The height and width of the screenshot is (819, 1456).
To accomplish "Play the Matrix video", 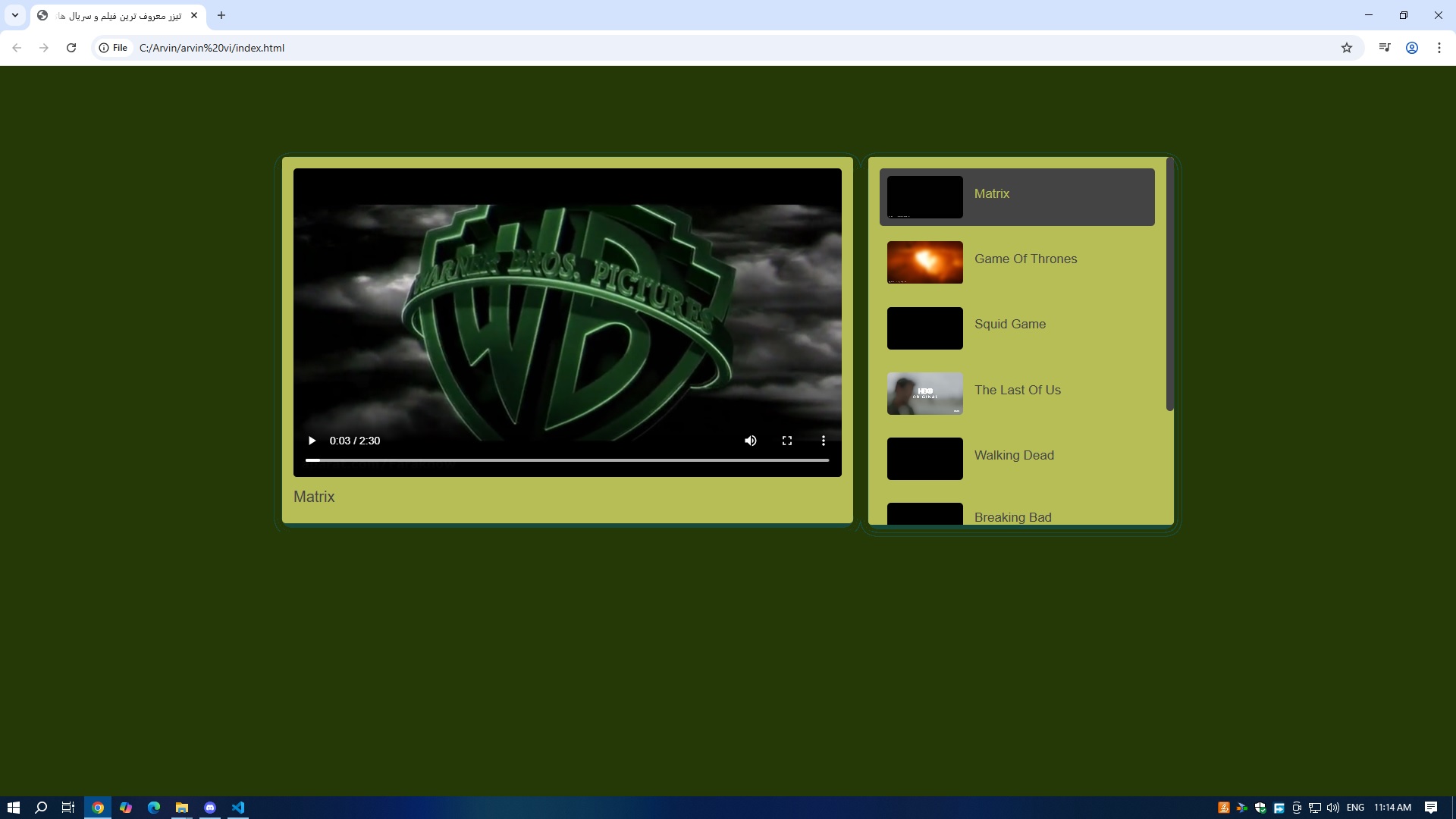I will 312,441.
